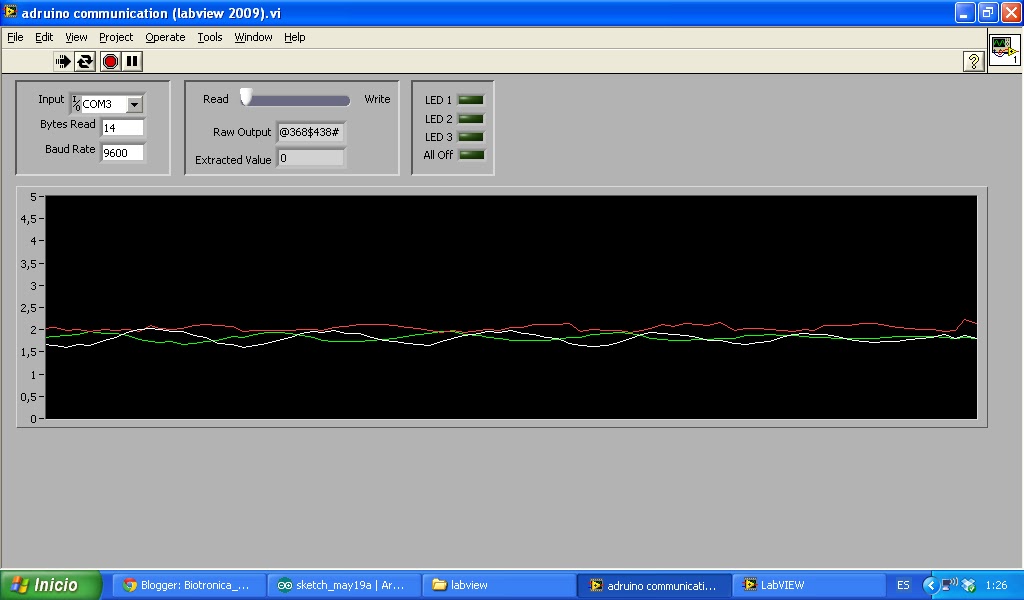Click the Extracted Value field
The width and height of the screenshot is (1024, 600).
coord(311,158)
